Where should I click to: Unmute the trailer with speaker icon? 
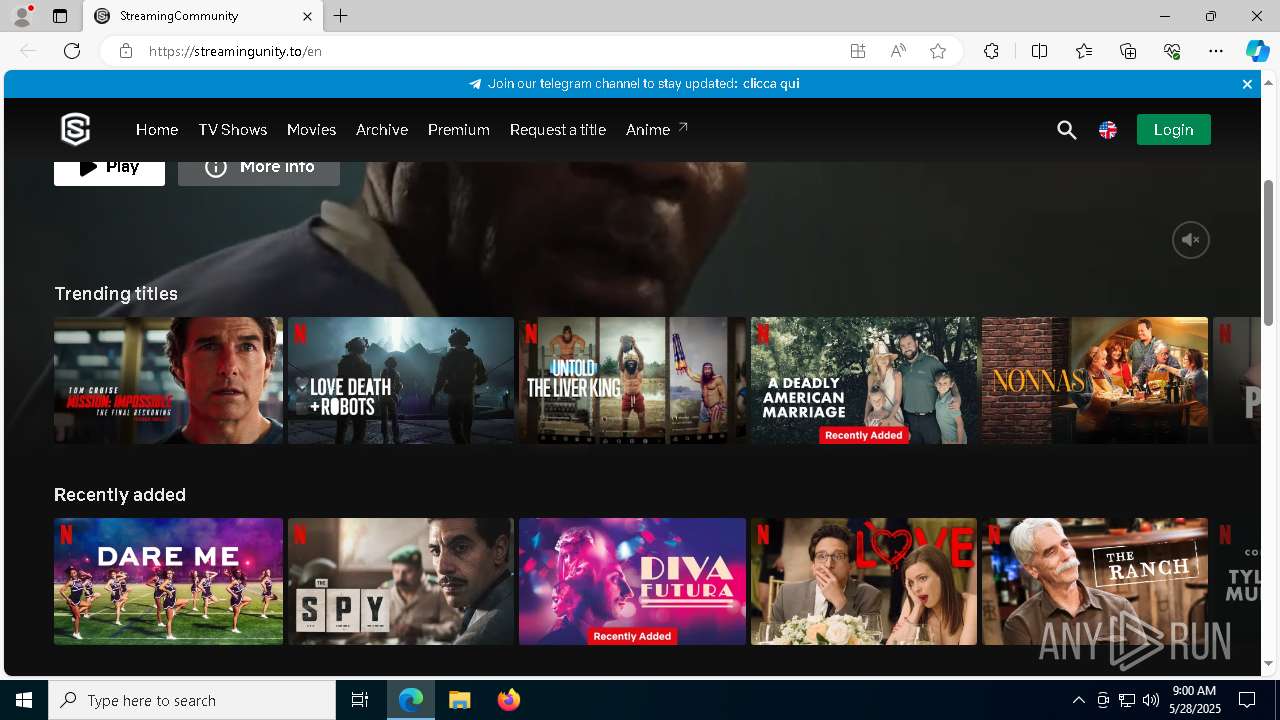click(1191, 240)
